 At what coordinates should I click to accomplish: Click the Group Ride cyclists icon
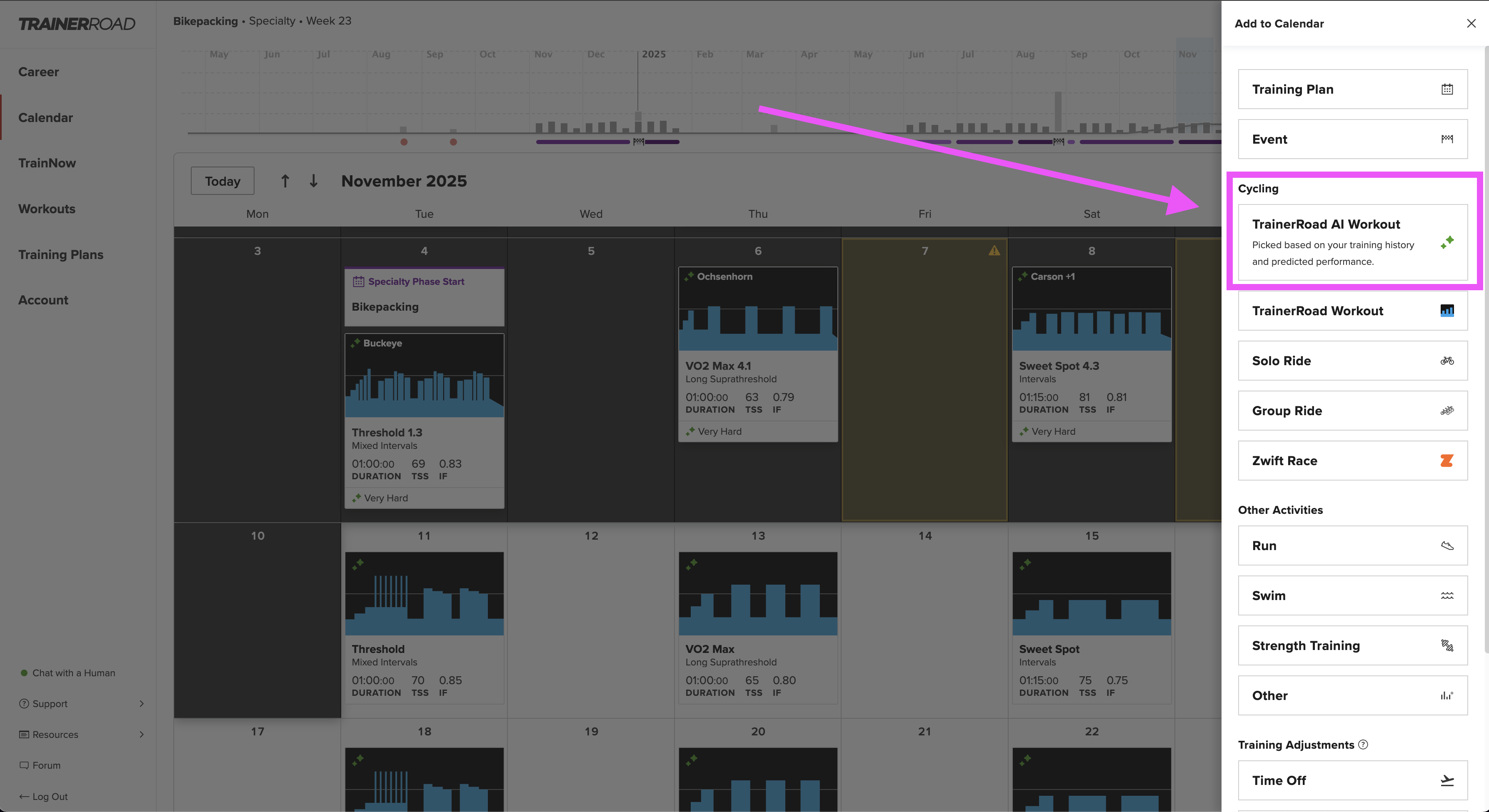pyautogui.click(x=1447, y=411)
